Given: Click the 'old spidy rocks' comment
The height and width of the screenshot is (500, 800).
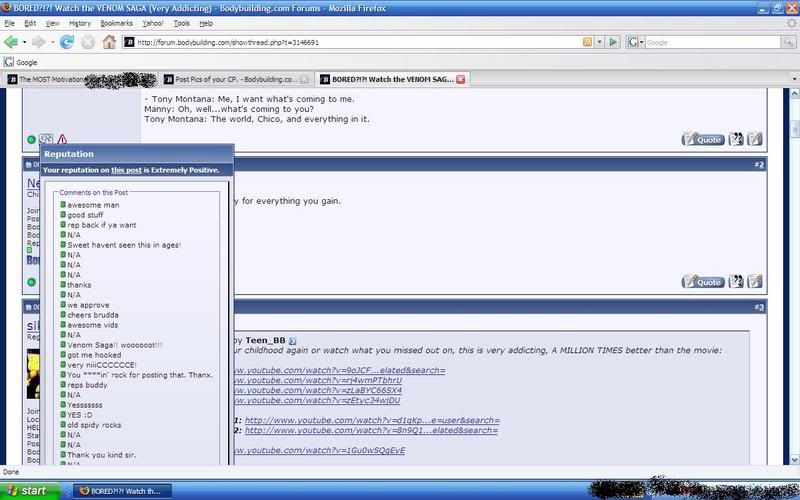Looking at the screenshot, I should [x=94, y=425].
